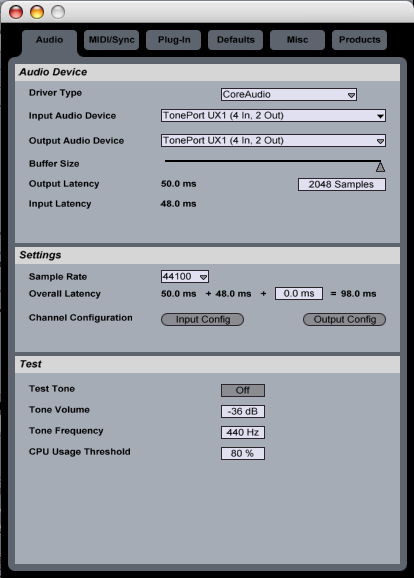
Task: Open the Products tab
Action: point(359,40)
